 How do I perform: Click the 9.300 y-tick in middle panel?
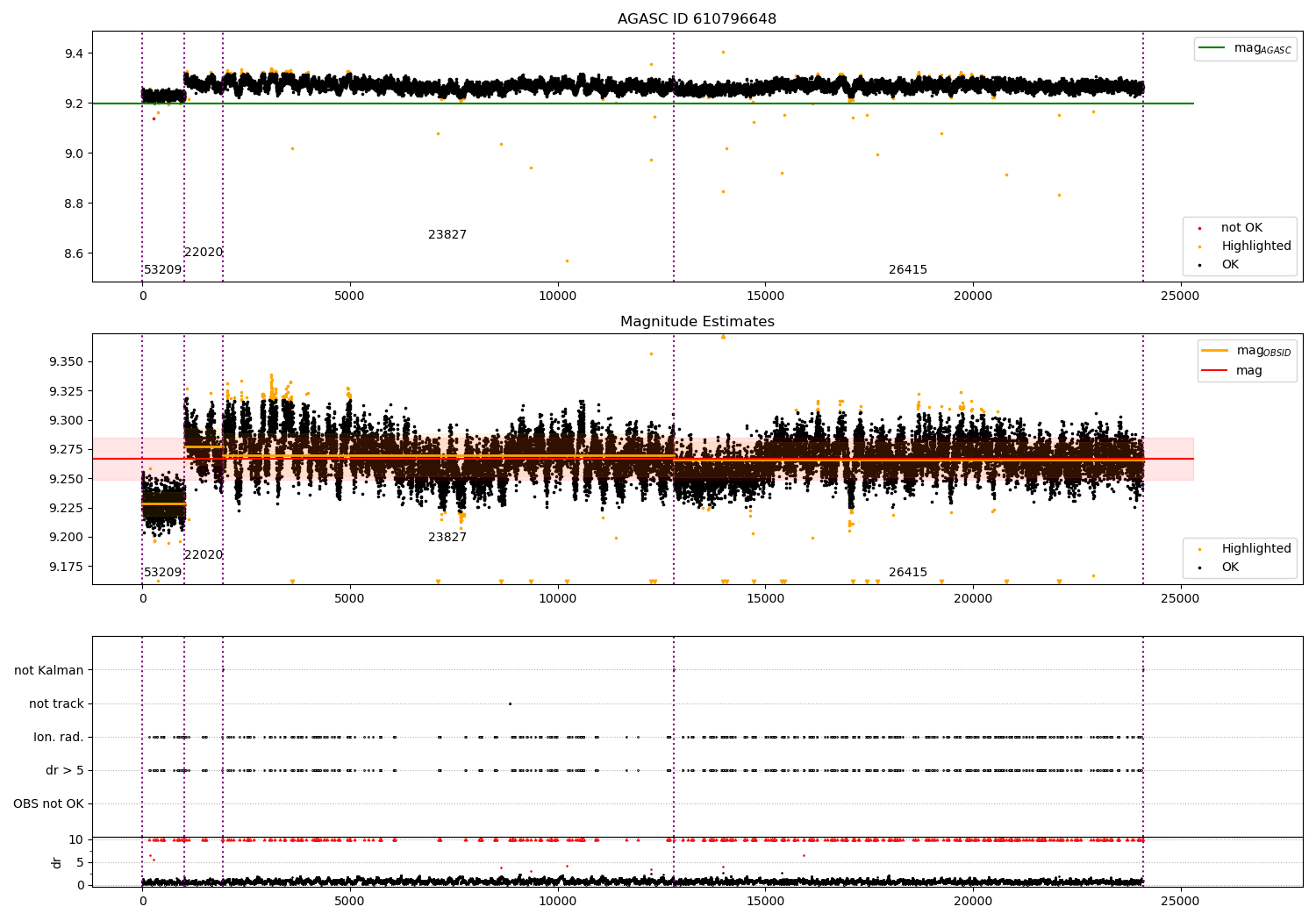pos(67,421)
